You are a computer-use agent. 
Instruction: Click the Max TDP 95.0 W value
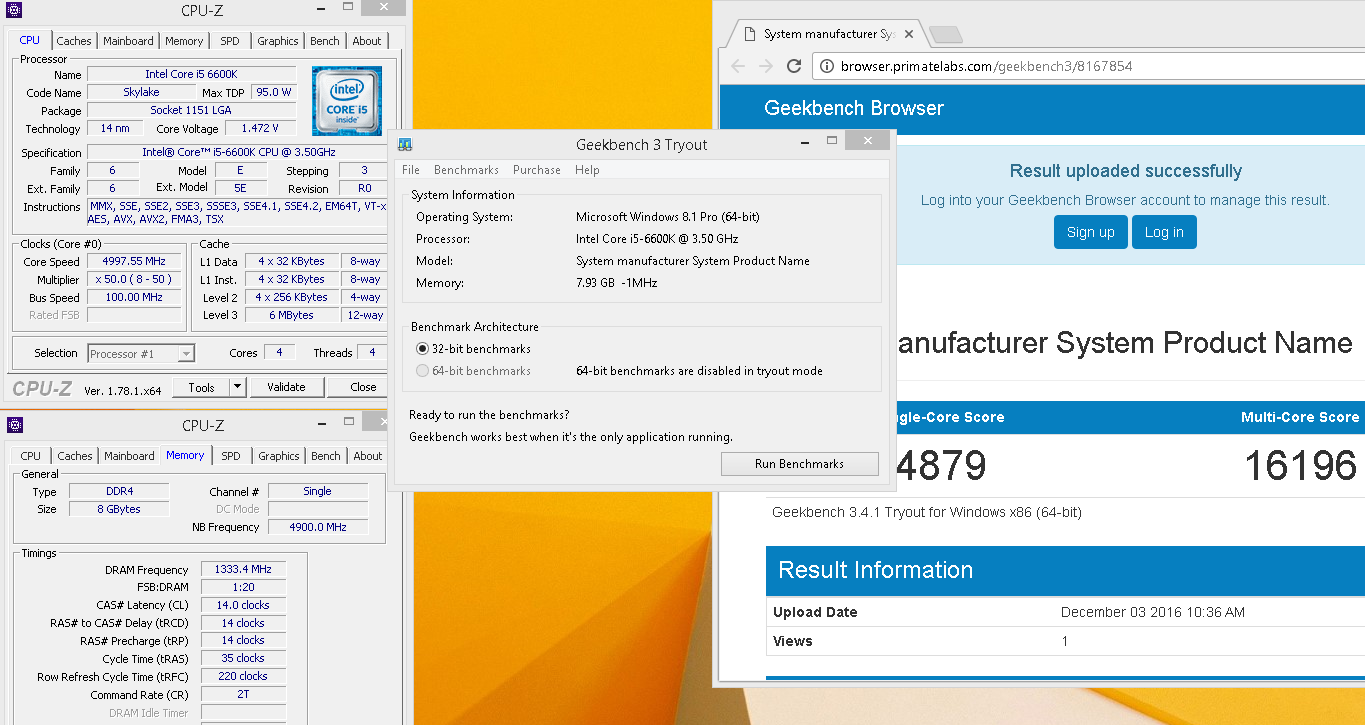click(x=273, y=92)
